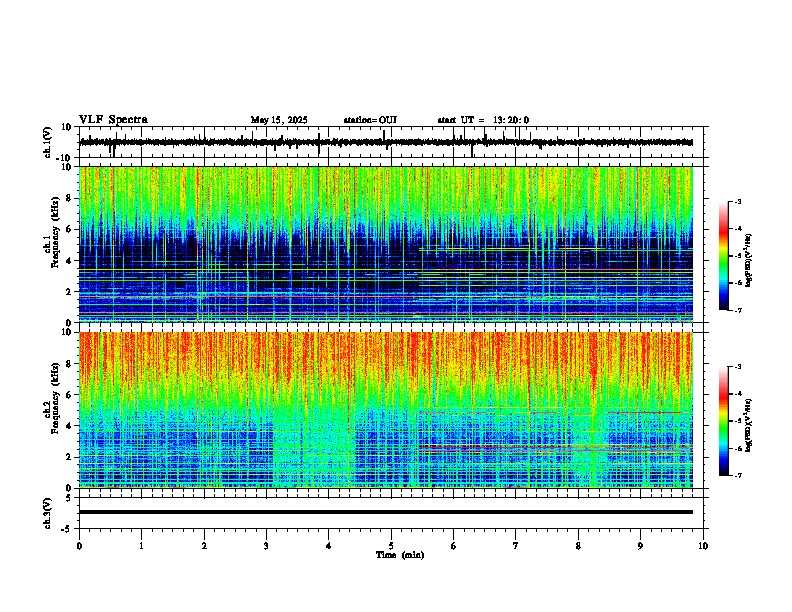Click the log(PSD) label beside ch.2 colorbar
Image resolution: width=792 pixels, height=612 pixels.
point(749,425)
